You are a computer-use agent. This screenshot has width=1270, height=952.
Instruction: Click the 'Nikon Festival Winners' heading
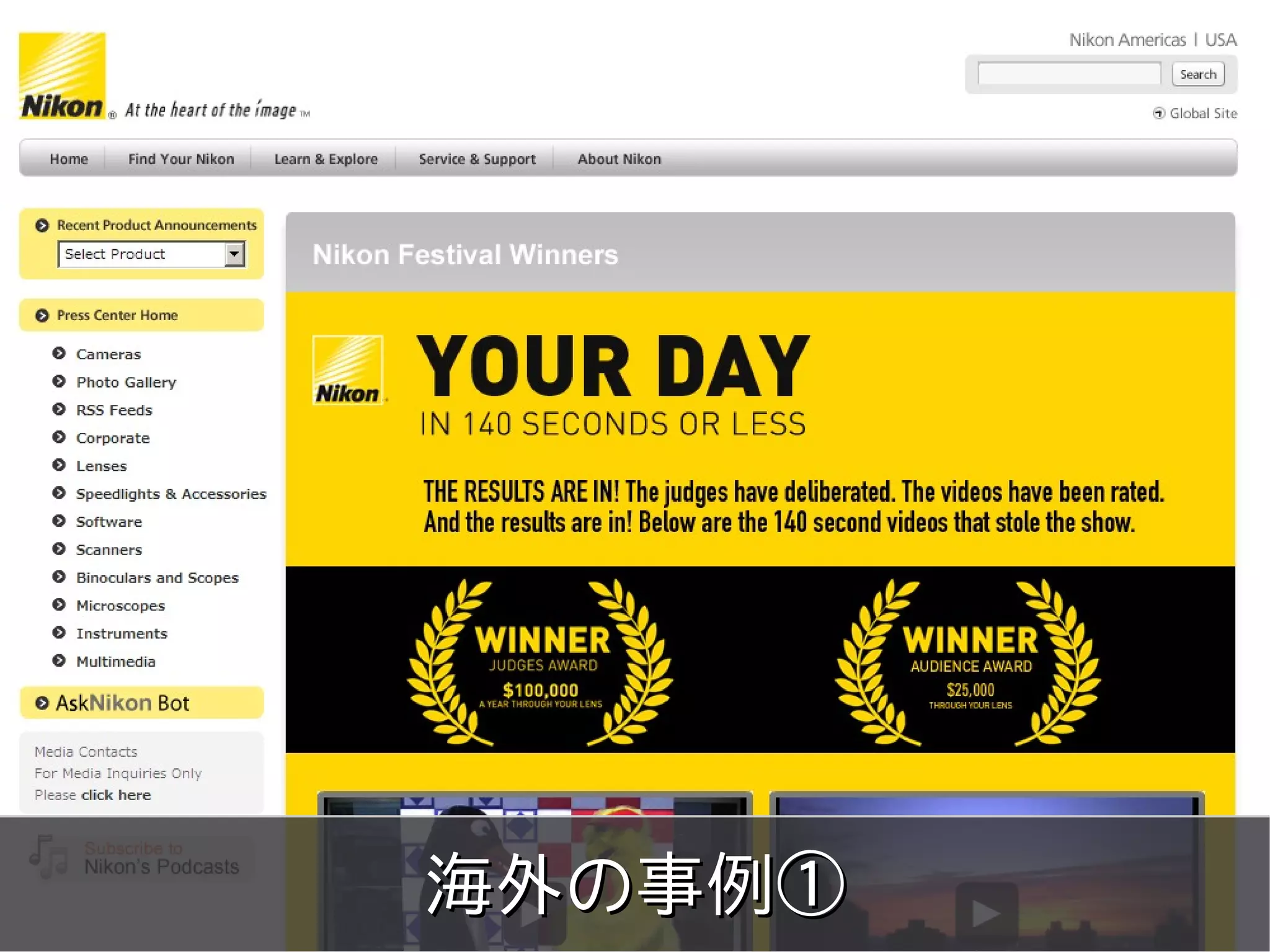coord(465,254)
